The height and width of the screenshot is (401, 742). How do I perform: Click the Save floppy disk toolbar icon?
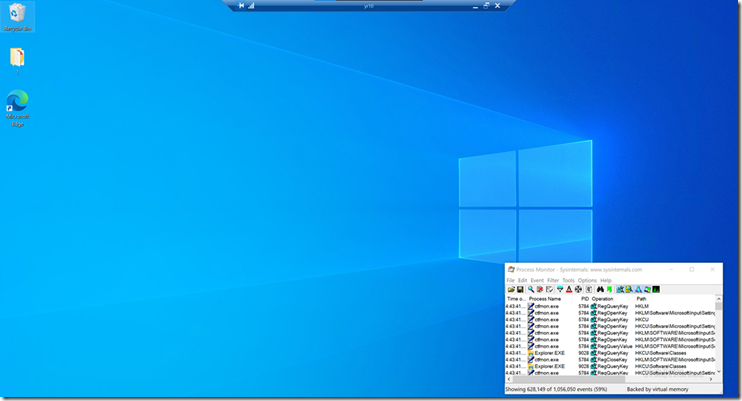click(520, 289)
